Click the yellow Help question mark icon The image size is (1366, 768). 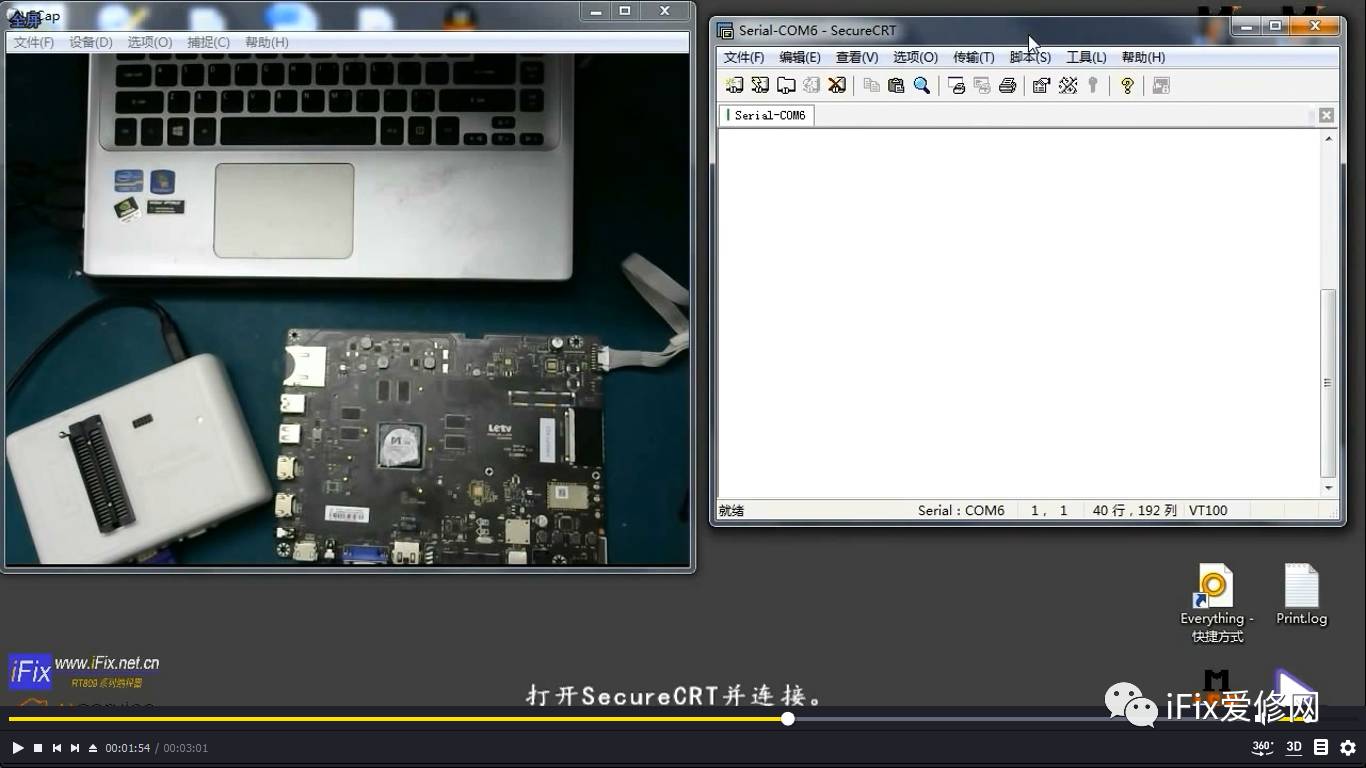pos(1127,86)
